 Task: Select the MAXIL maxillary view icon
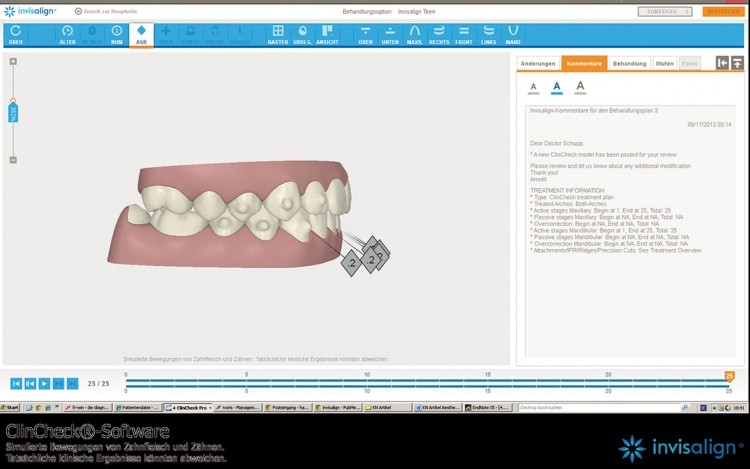(415, 32)
